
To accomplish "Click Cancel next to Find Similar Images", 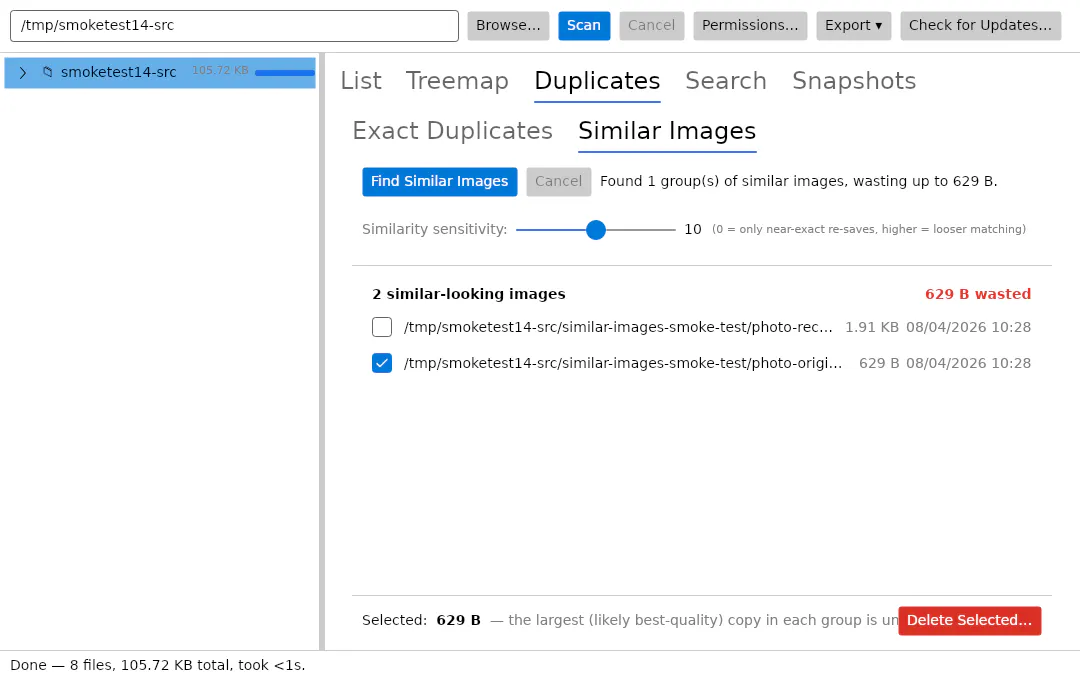I will point(559,182).
